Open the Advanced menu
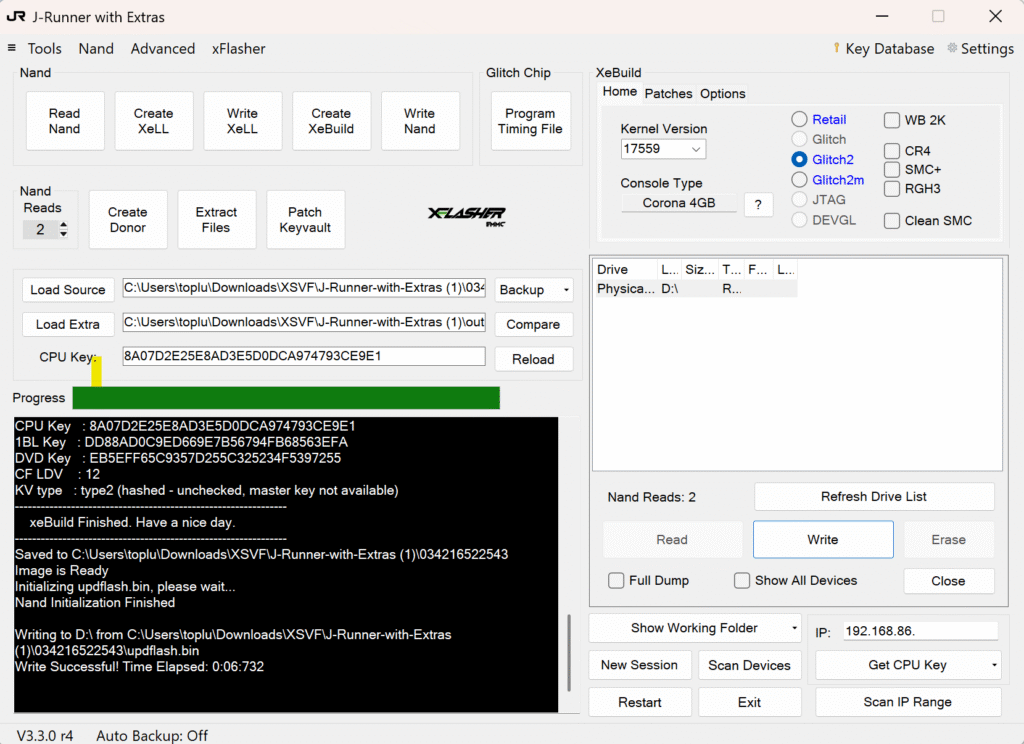Screen dimensions: 1024x744 click(162, 48)
